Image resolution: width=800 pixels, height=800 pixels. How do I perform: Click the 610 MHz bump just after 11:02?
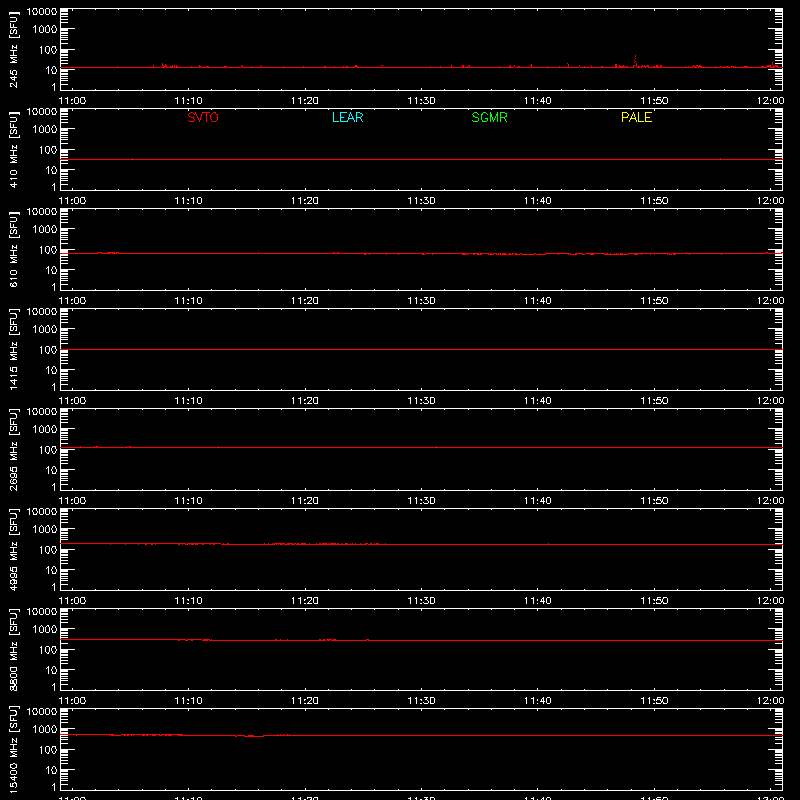[108, 253]
